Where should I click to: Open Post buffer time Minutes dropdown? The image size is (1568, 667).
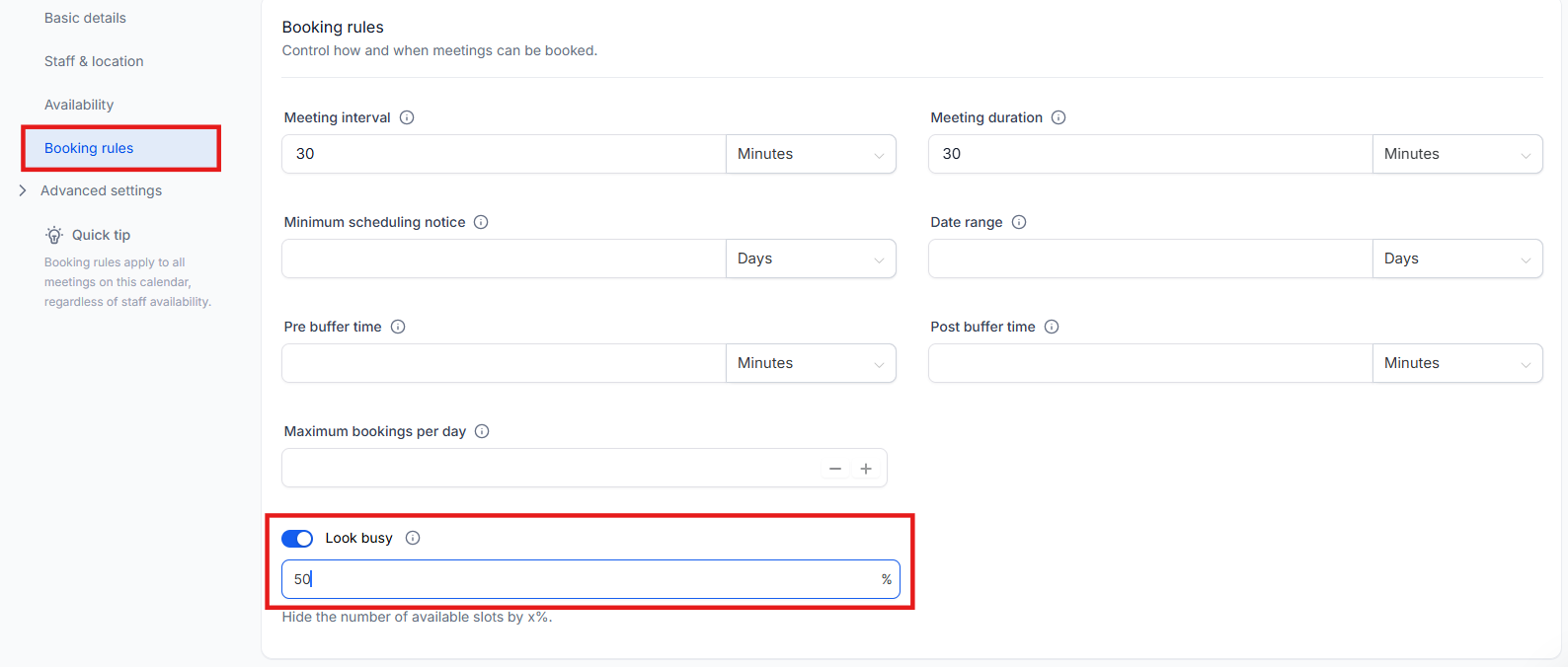(x=1456, y=363)
